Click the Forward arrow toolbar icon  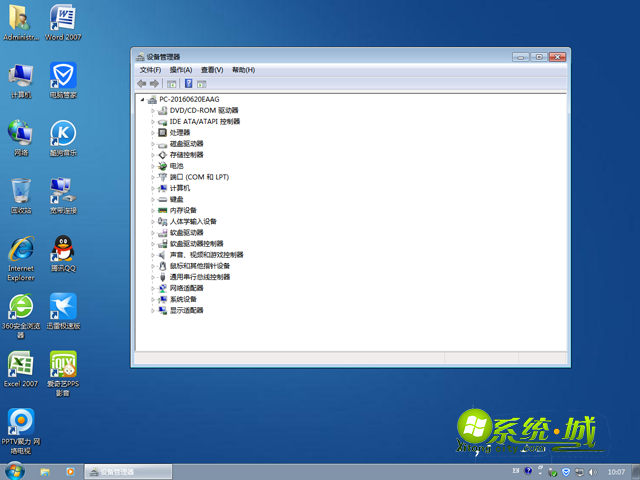pyautogui.click(x=154, y=84)
